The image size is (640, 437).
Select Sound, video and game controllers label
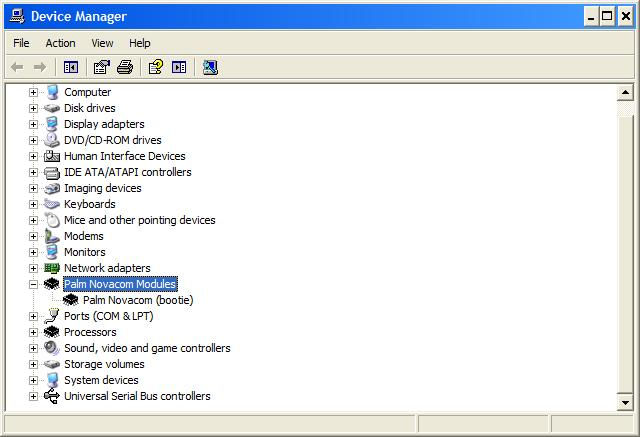[x=147, y=348]
